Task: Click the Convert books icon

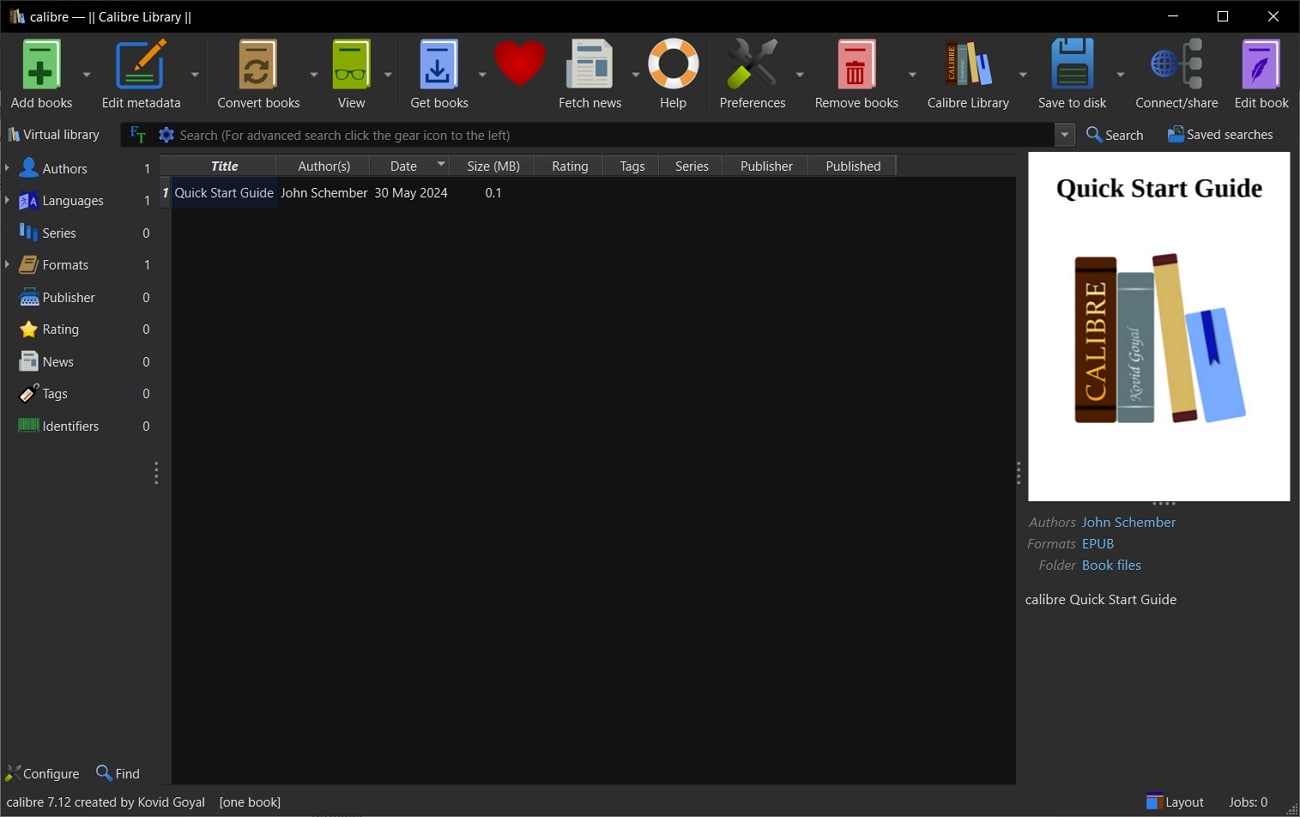Action: click(x=258, y=65)
